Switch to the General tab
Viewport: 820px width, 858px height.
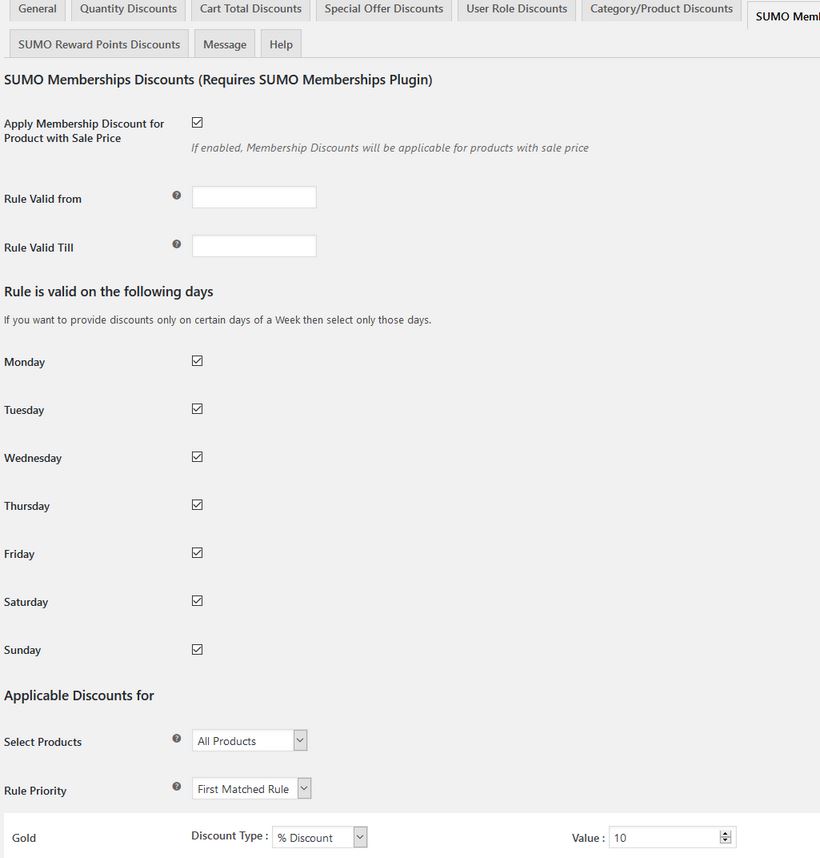pos(37,9)
